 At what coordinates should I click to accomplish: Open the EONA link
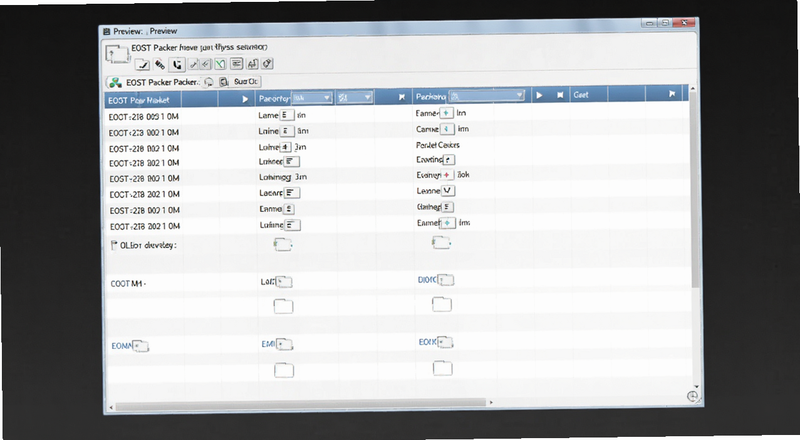(121, 346)
